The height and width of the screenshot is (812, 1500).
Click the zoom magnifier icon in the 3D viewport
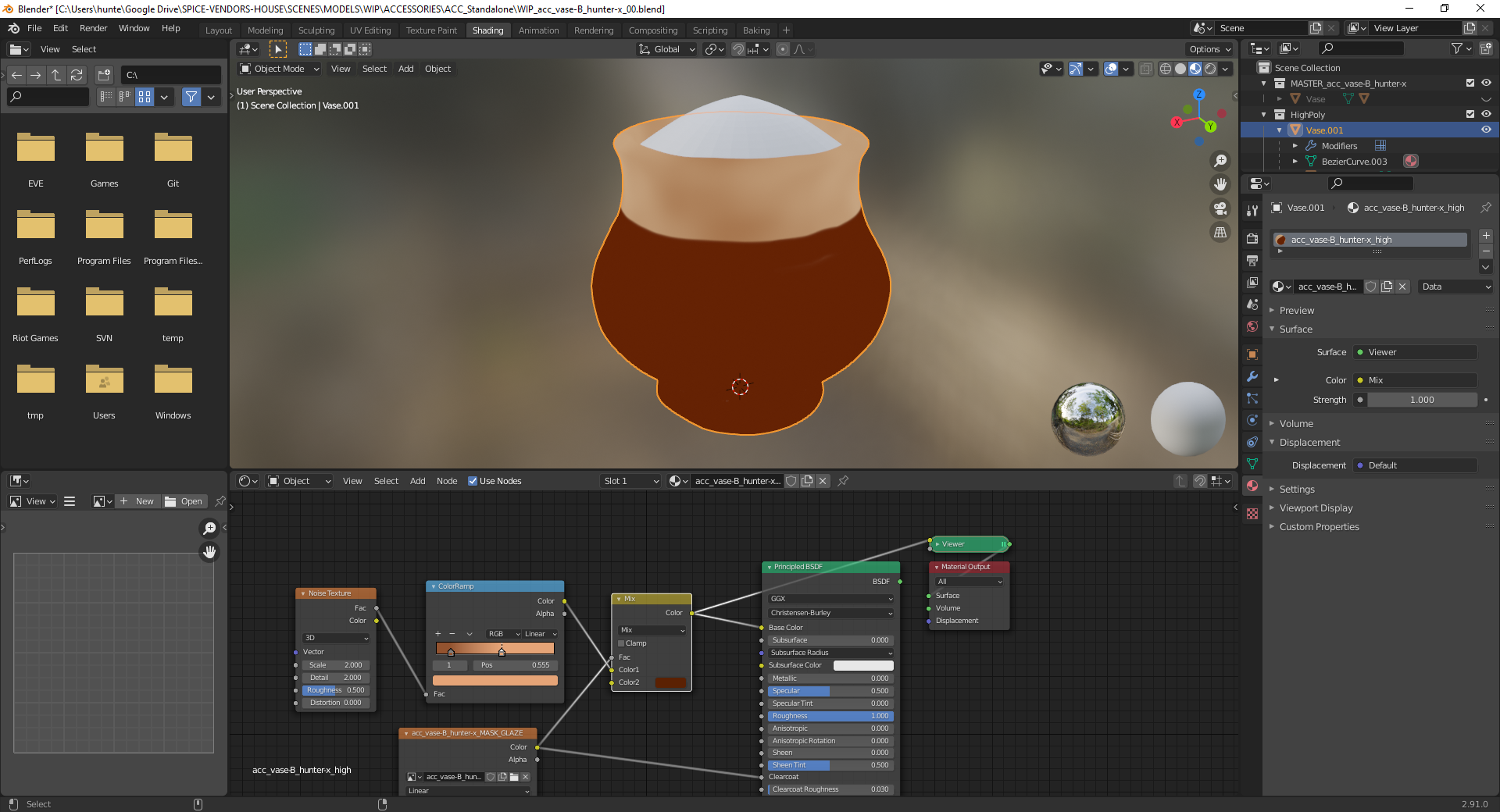coord(1220,161)
